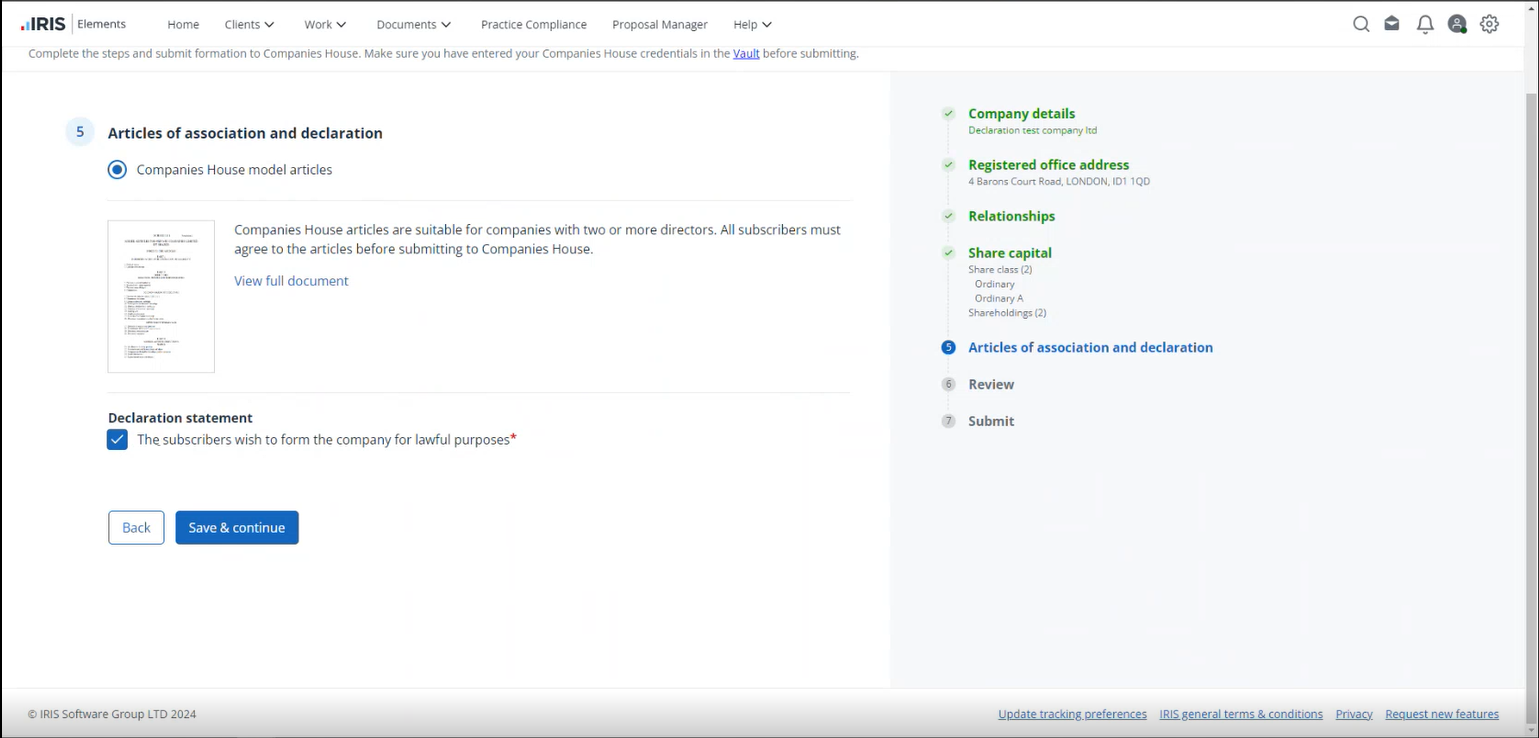
Task: Uncheck the lawful purposes declaration checkbox
Action: tap(117, 440)
